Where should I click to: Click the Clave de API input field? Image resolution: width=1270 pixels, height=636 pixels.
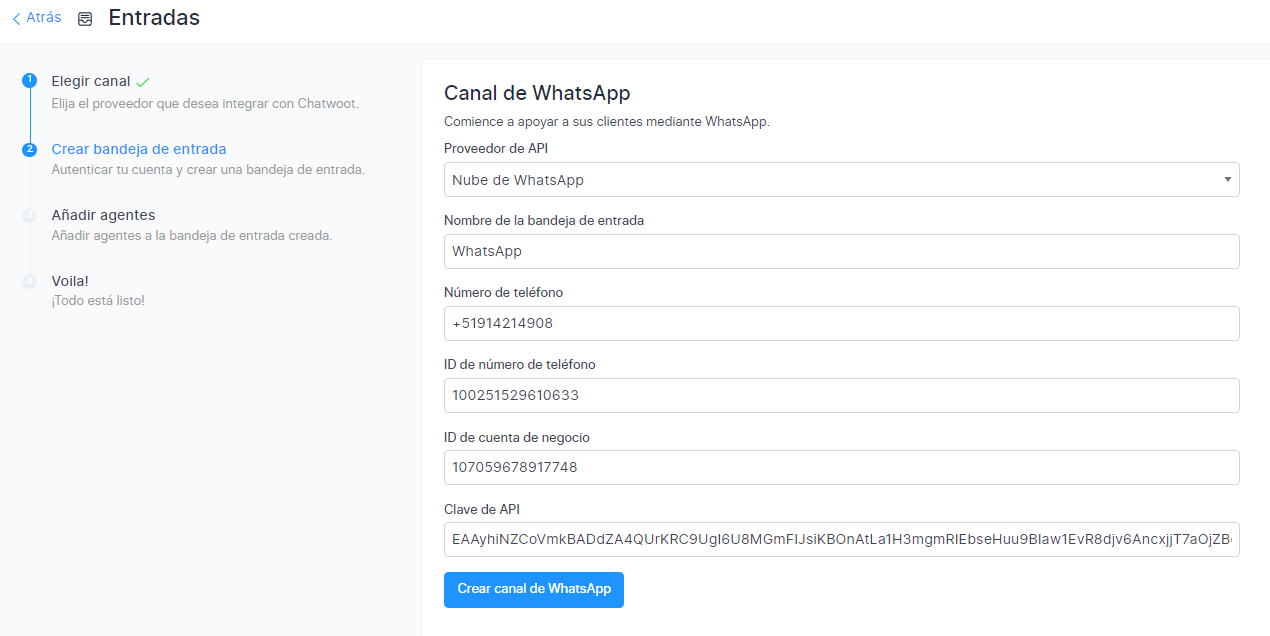[840, 540]
